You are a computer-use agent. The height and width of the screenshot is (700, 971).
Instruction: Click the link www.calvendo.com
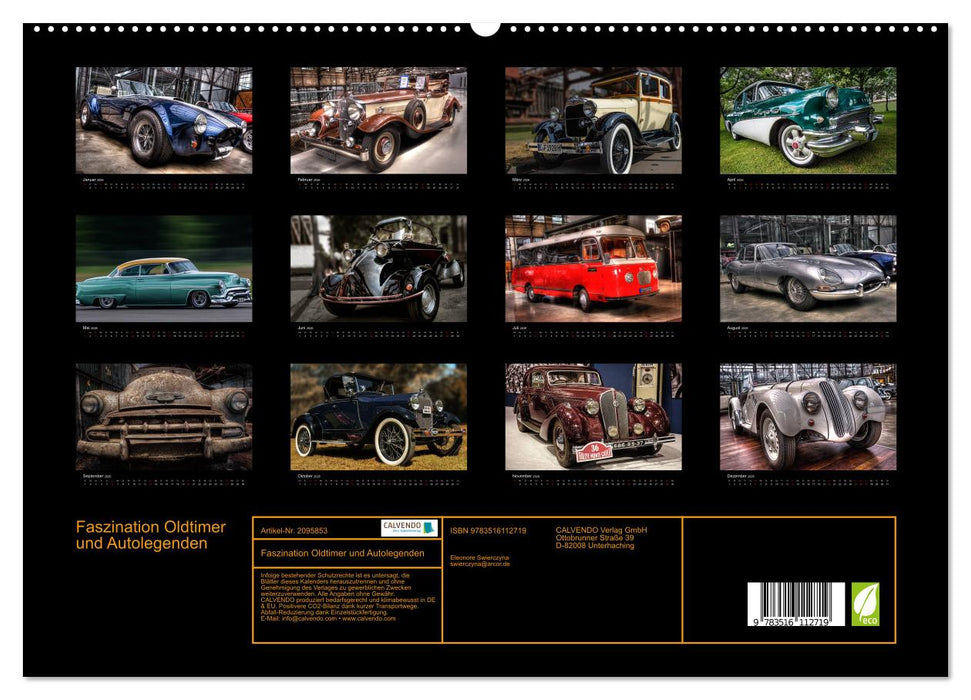pyautogui.click(x=371, y=619)
